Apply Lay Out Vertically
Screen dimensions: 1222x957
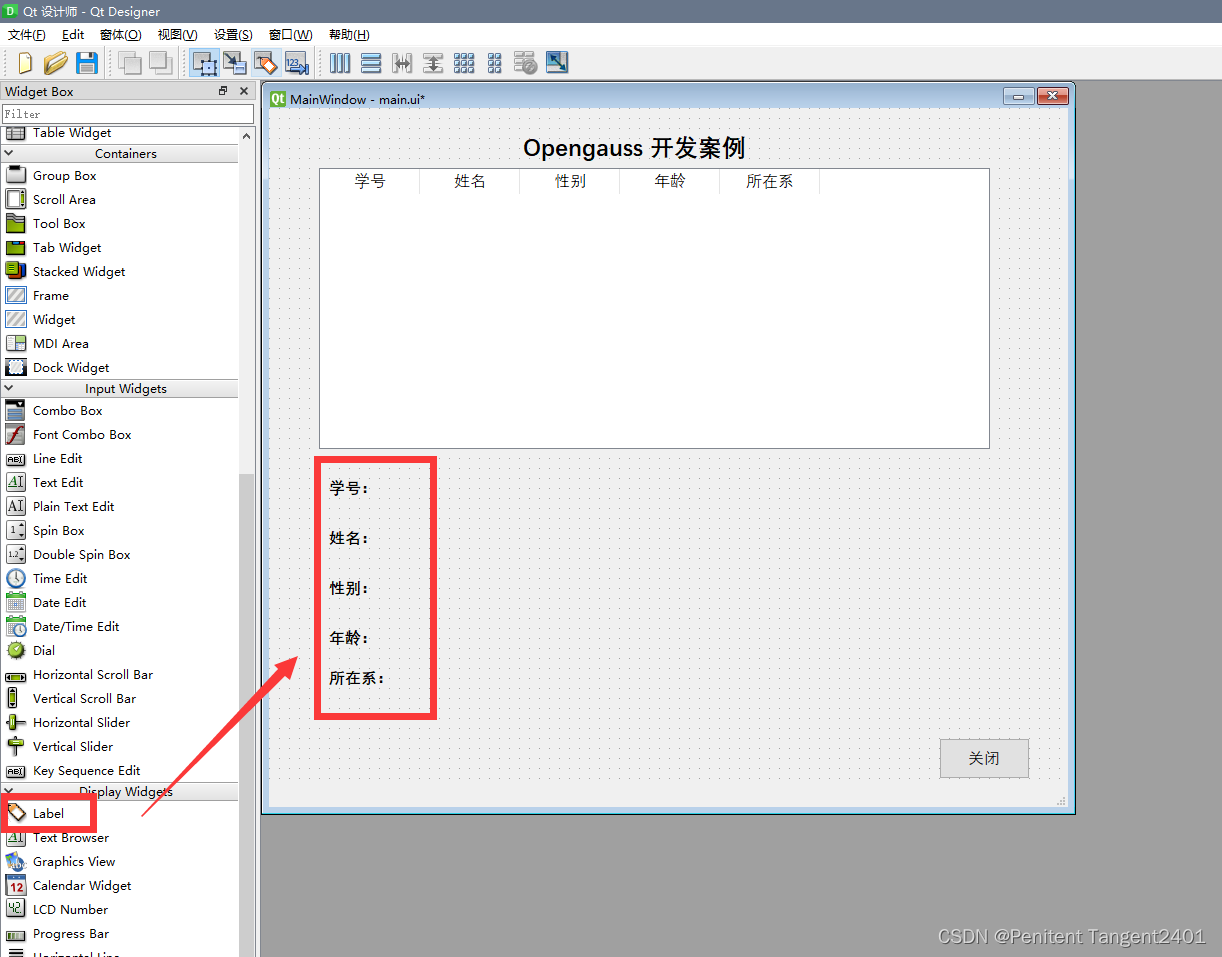(371, 63)
